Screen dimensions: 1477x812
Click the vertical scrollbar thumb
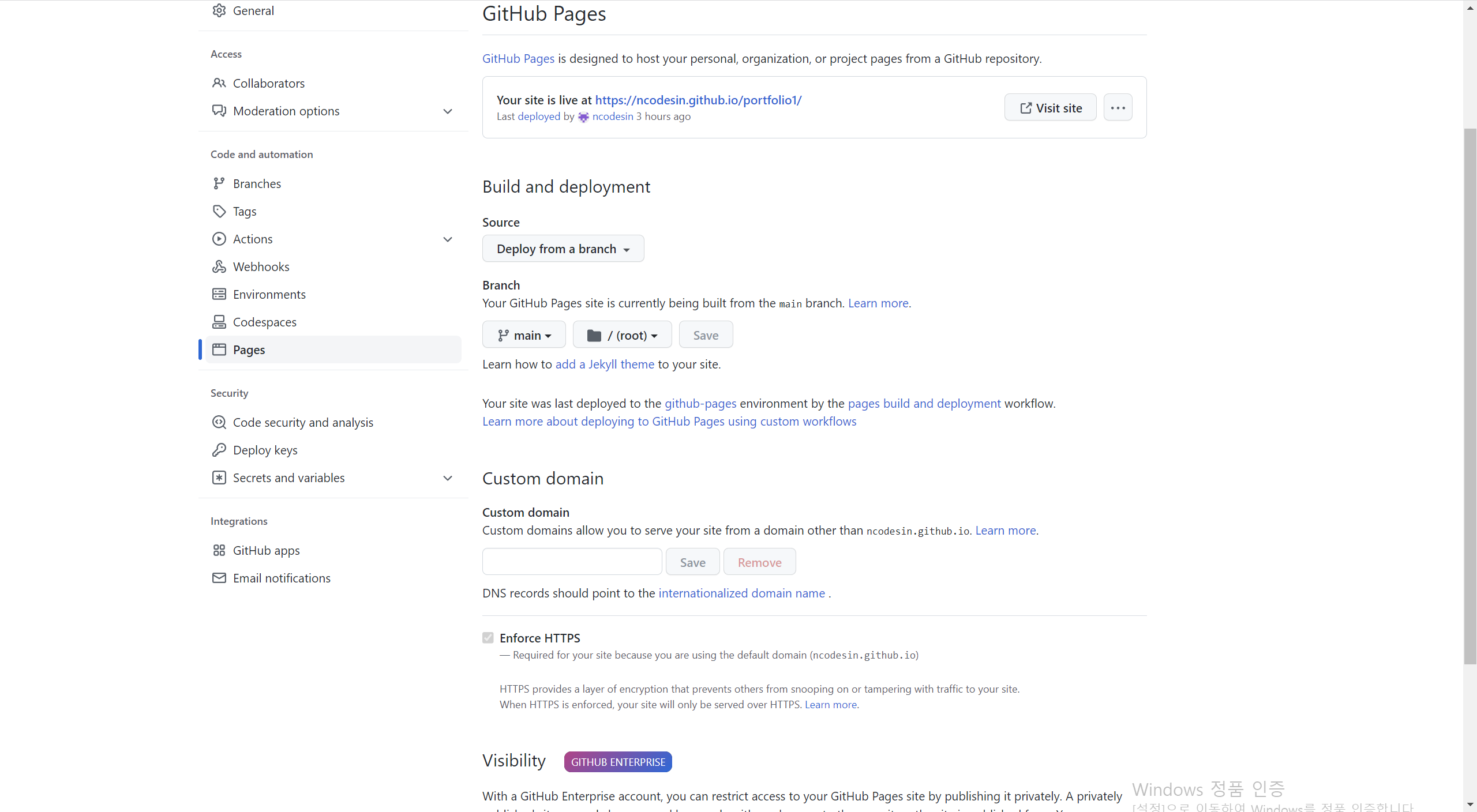click(1470, 397)
